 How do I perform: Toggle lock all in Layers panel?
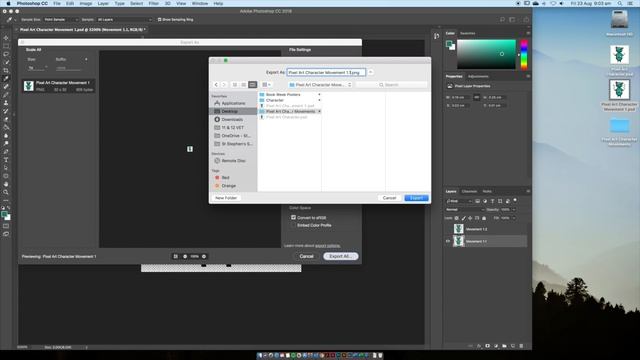(484, 218)
